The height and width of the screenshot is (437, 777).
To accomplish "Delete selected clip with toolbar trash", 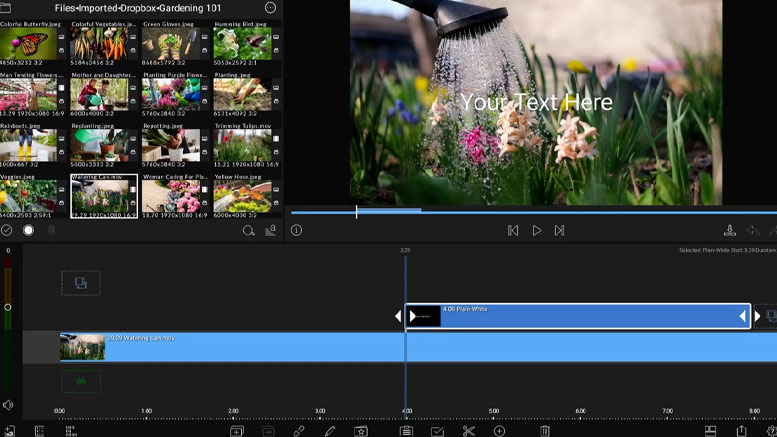I will [545, 431].
